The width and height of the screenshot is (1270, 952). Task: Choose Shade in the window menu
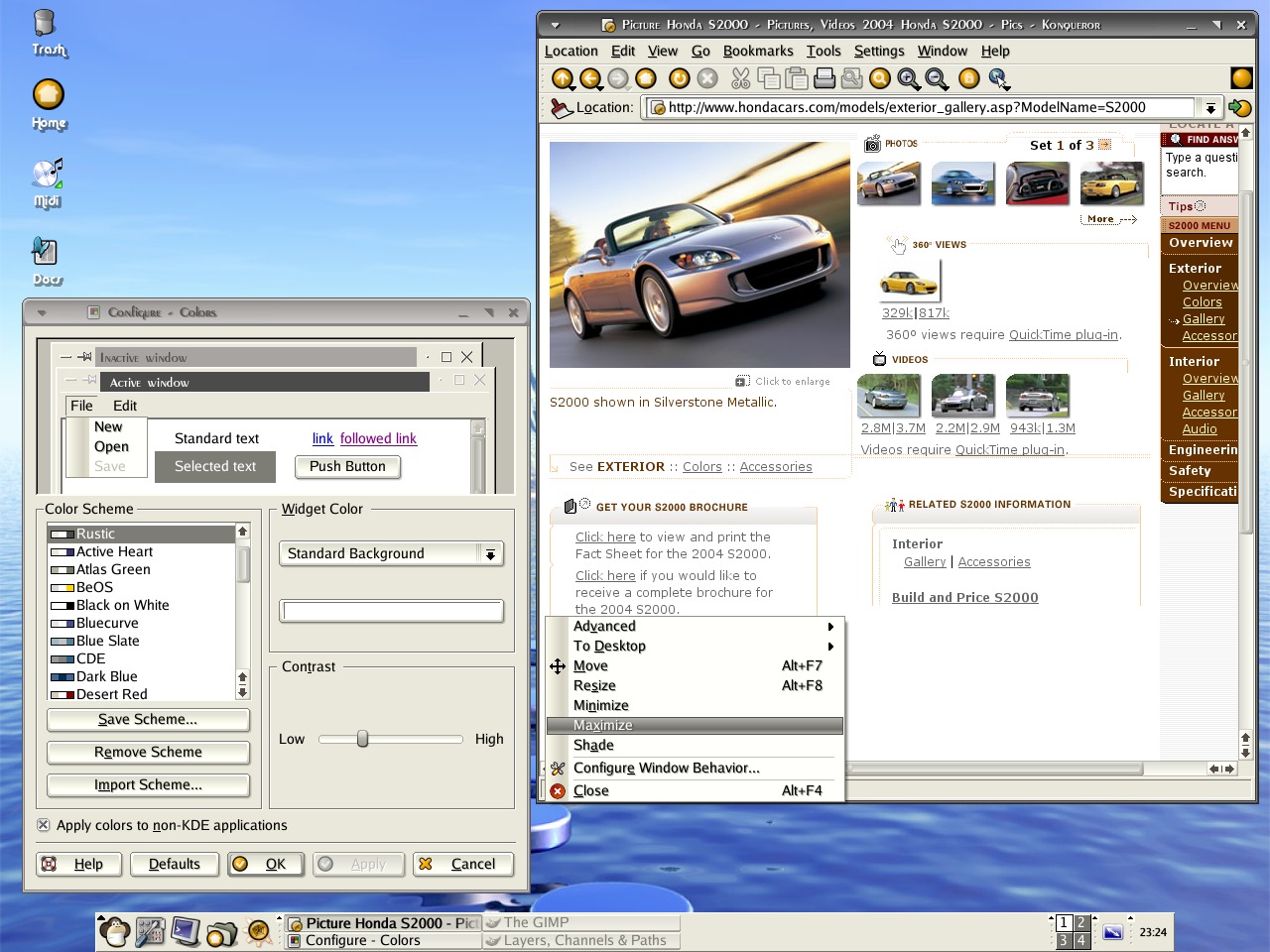click(x=695, y=745)
